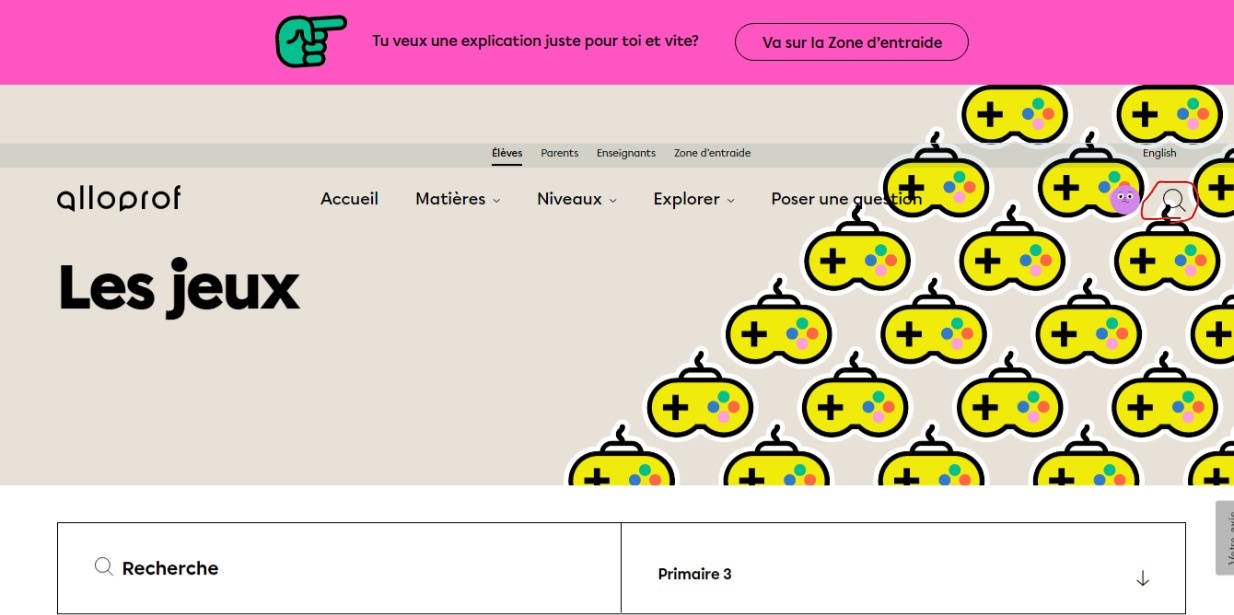Open the "Primaire 3" level selector
Screen dimensions: 1234x615
click(x=900, y=574)
